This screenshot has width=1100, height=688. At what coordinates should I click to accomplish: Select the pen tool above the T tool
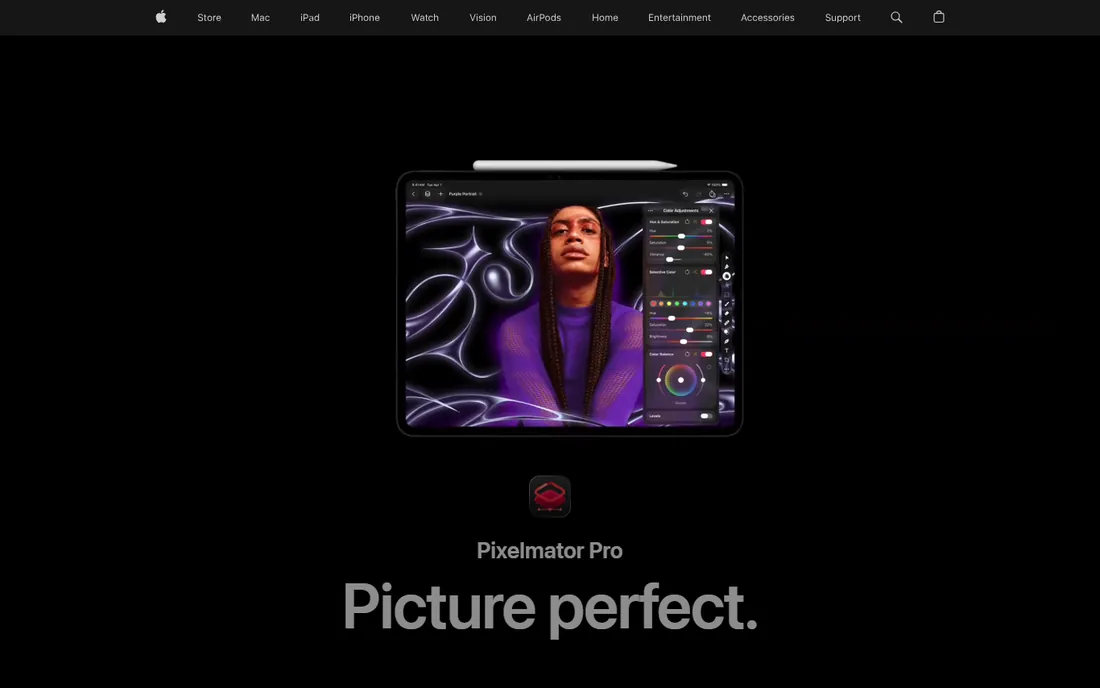[x=727, y=341]
